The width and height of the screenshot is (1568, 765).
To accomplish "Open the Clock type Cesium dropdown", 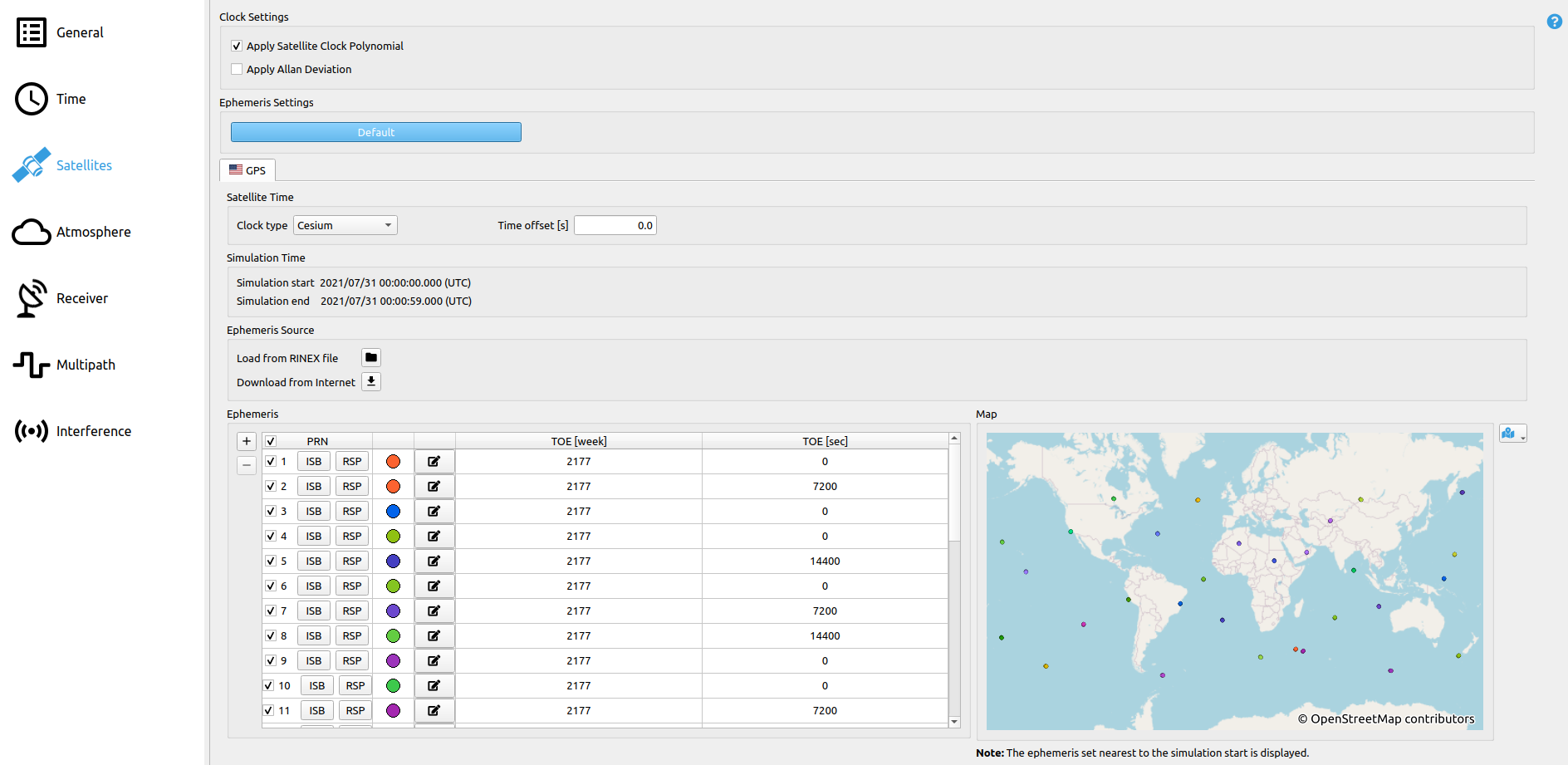I will (x=345, y=226).
